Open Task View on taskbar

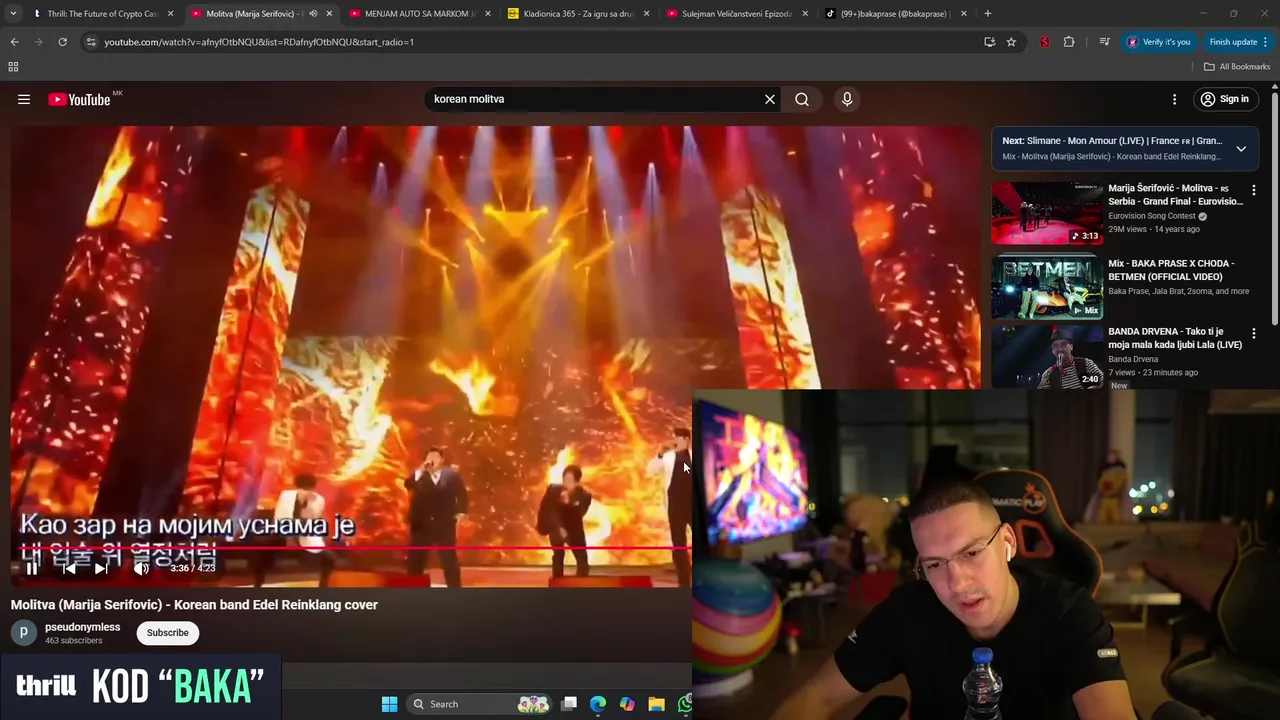click(569, 704)
